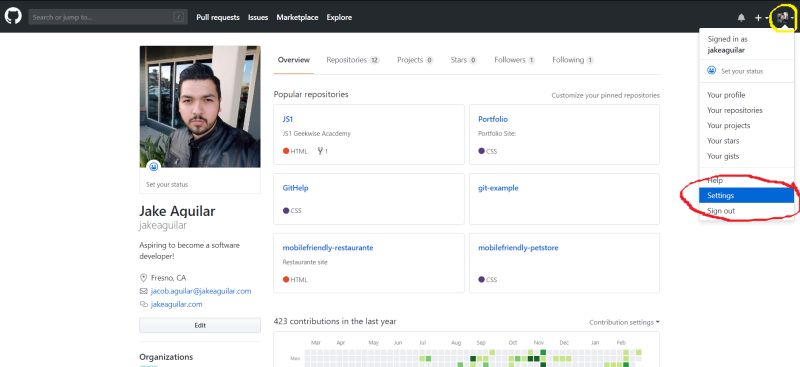Viewport: 800px width, 367px height.
Task: Focus the Search or jump to field
Action: (107, 17)
